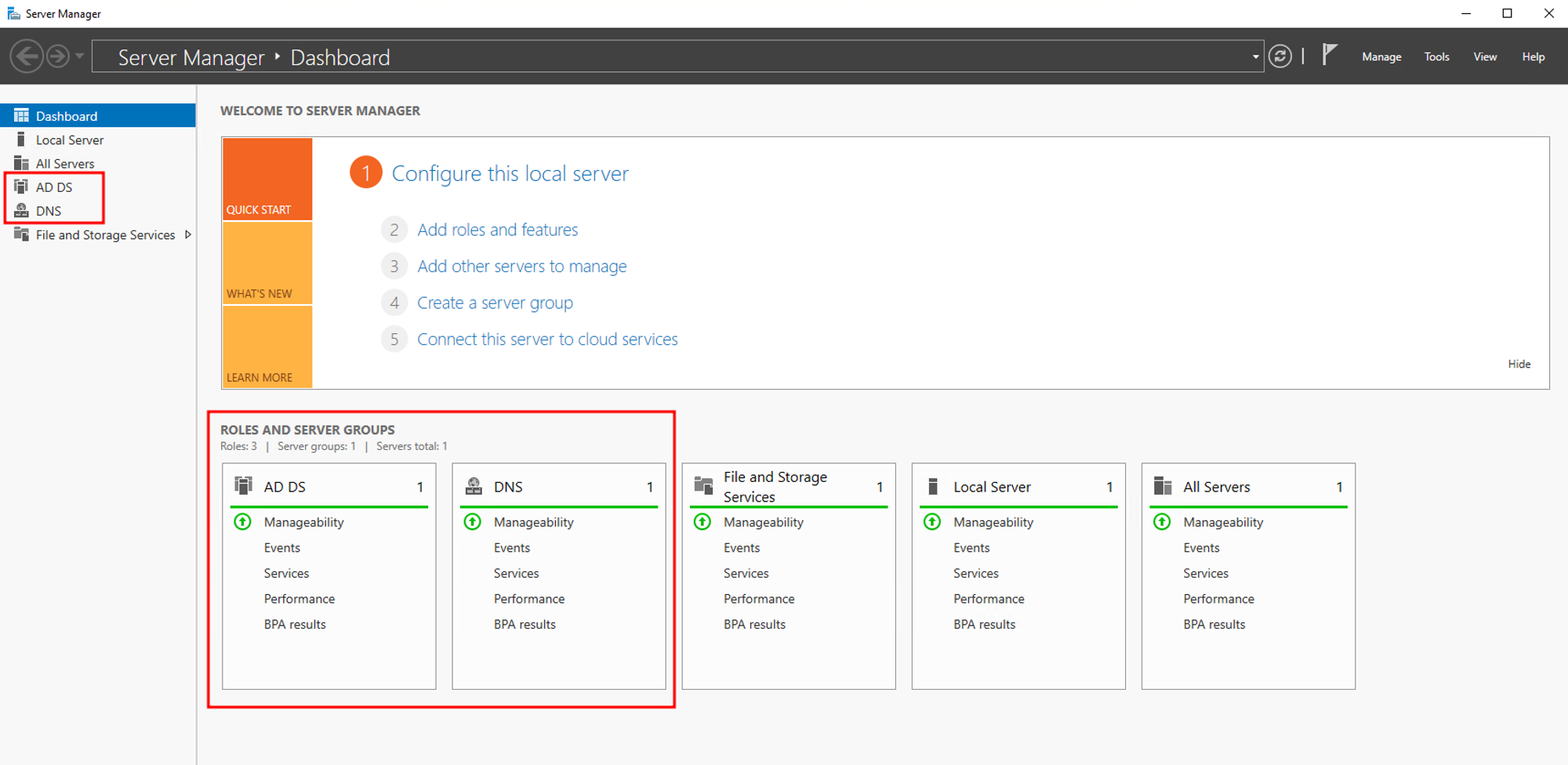This screenshot has width=1568, height=765.
Task: Click the Local Server sidebar icon
Action: (x=21, y=140)
